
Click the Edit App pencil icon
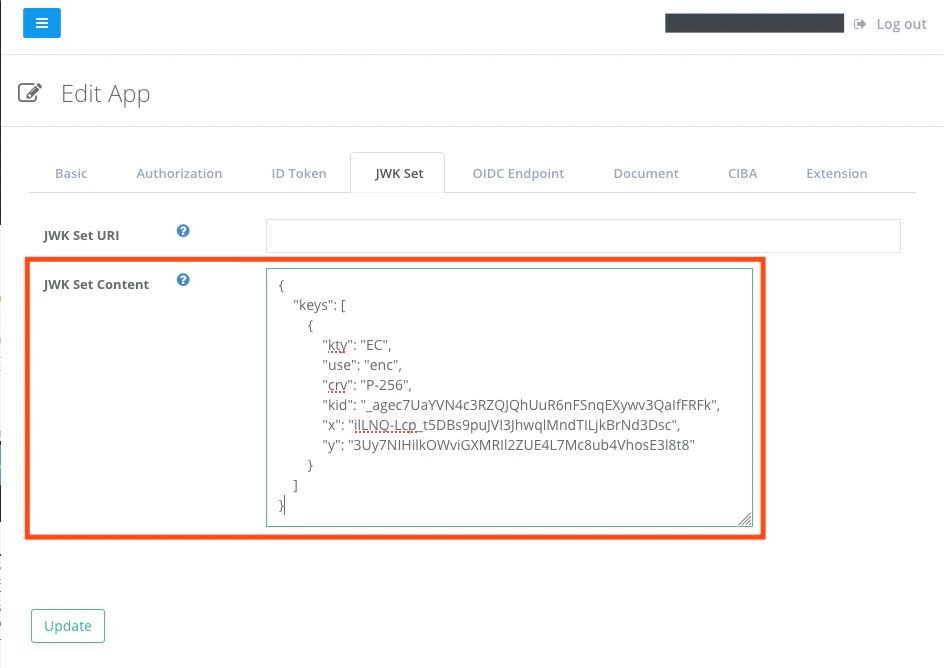(x=30, y=92)
